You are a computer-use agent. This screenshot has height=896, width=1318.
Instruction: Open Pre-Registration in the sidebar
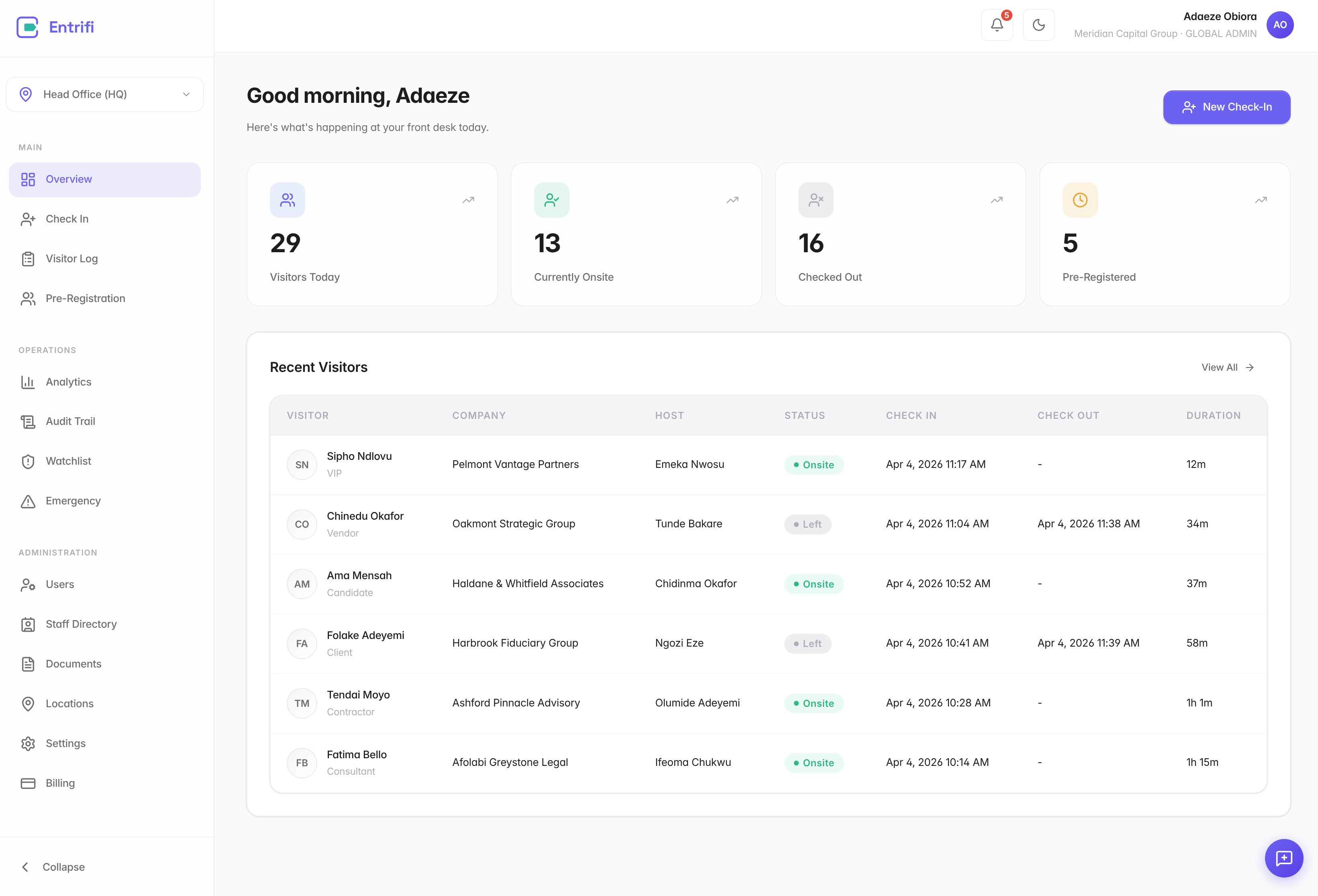(105, 298)
